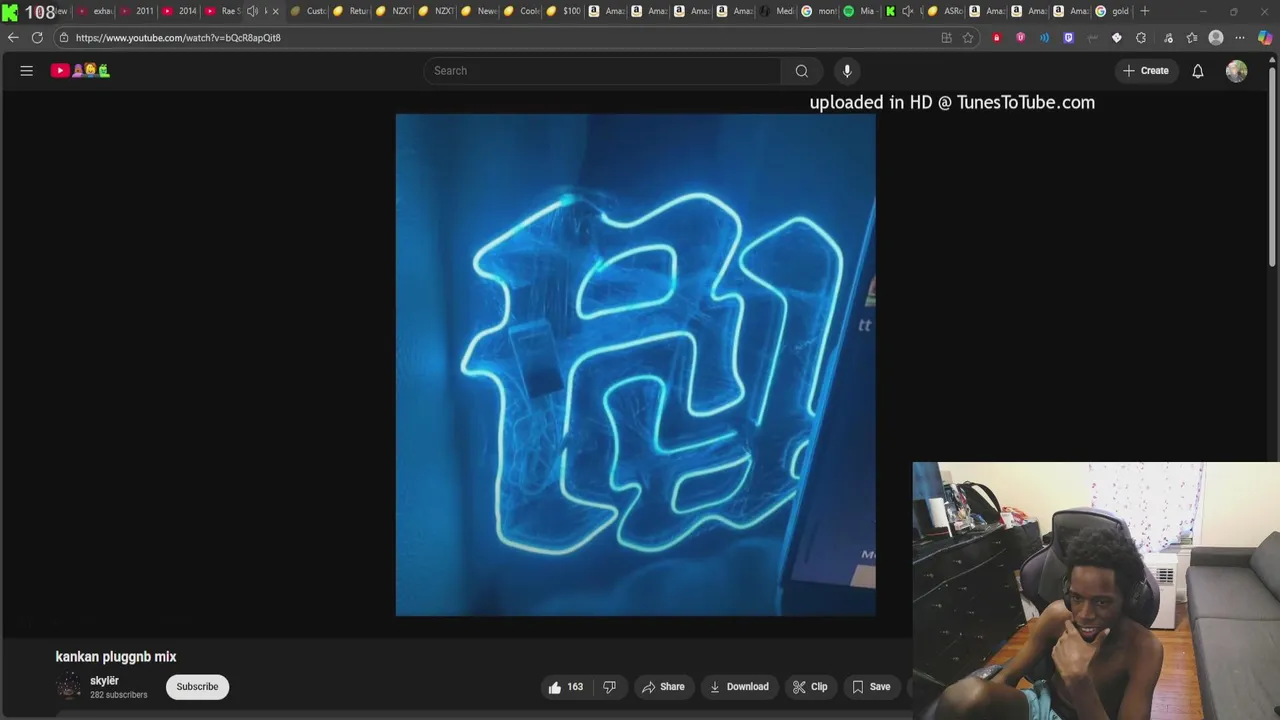Open the white diamond extension icon
Screen dimensions: 1280x720
tap(1116, 38)
